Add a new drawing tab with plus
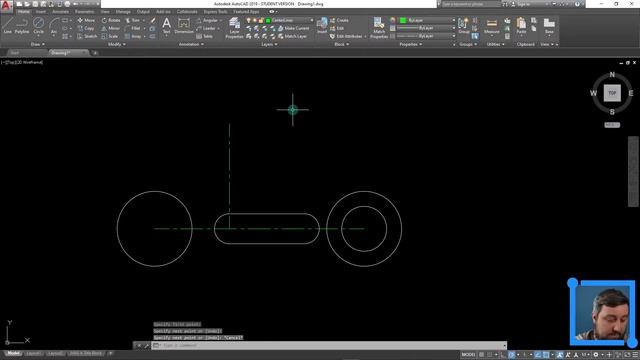The width and height of the screenshot is (640, 360). pos(95,53)
